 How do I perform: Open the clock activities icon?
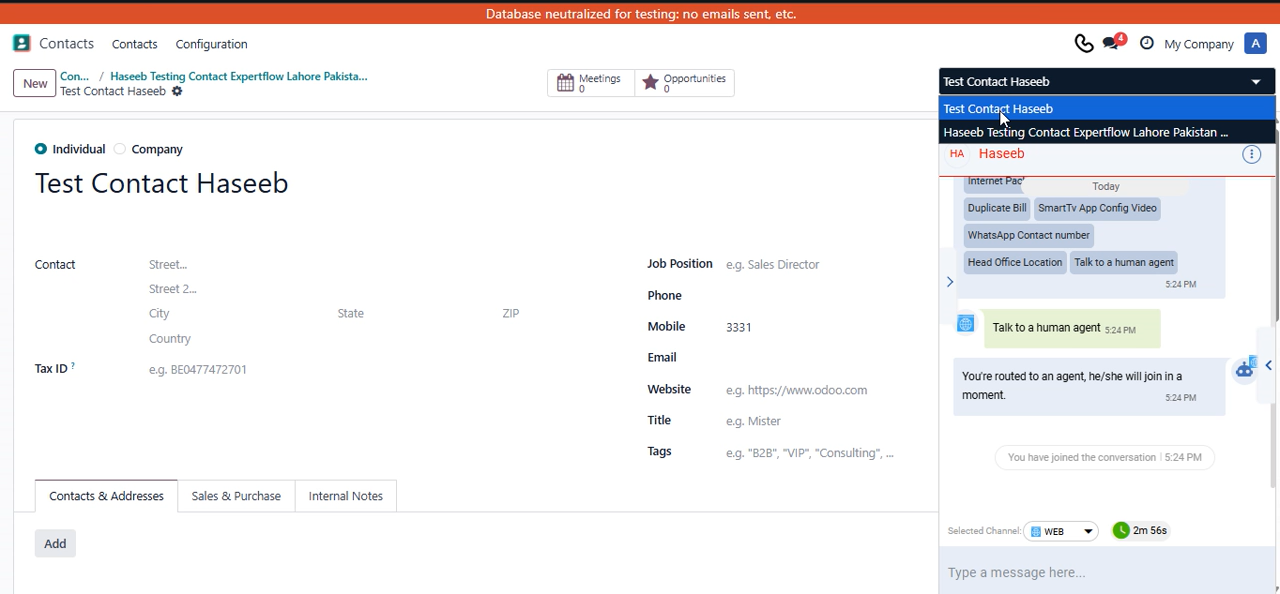pyautogui.click(x=1147, y=43)
